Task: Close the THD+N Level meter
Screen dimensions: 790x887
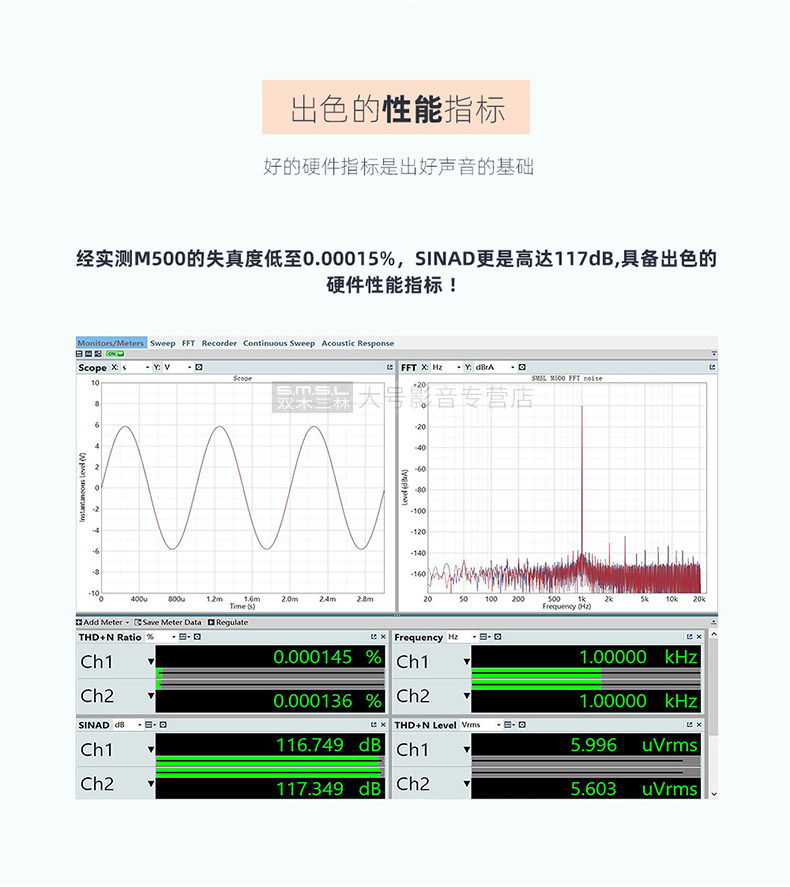Action: click(x=699, y=725)
